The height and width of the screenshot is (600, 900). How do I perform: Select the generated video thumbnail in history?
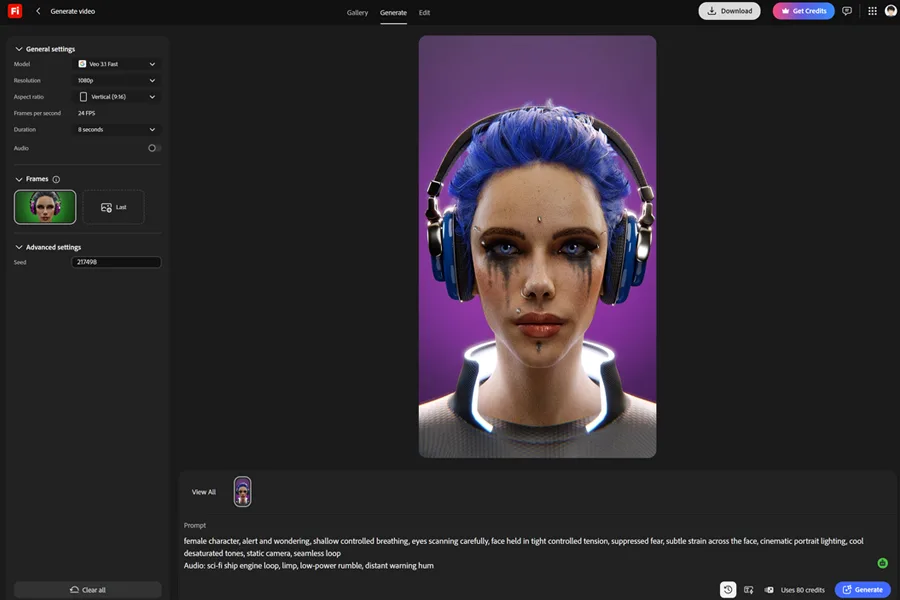tap(242, 491)
